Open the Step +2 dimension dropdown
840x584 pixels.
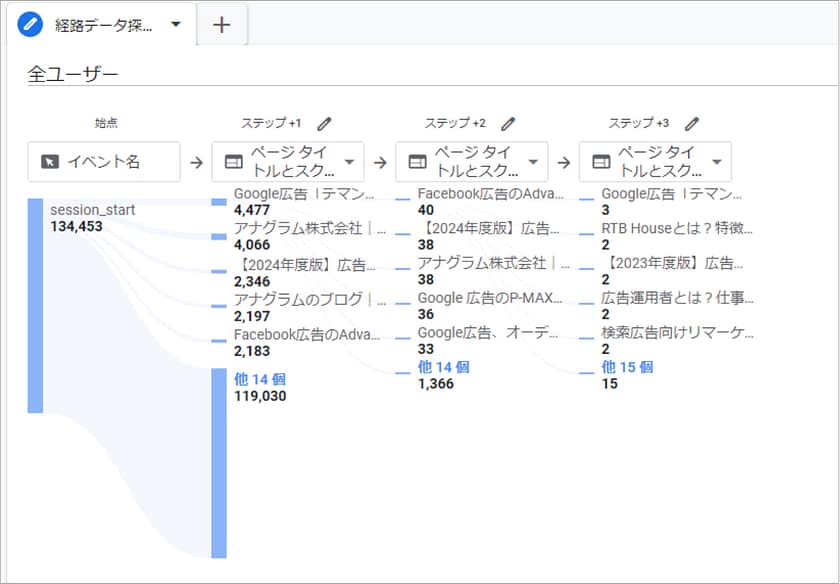(x=534, y=162)
